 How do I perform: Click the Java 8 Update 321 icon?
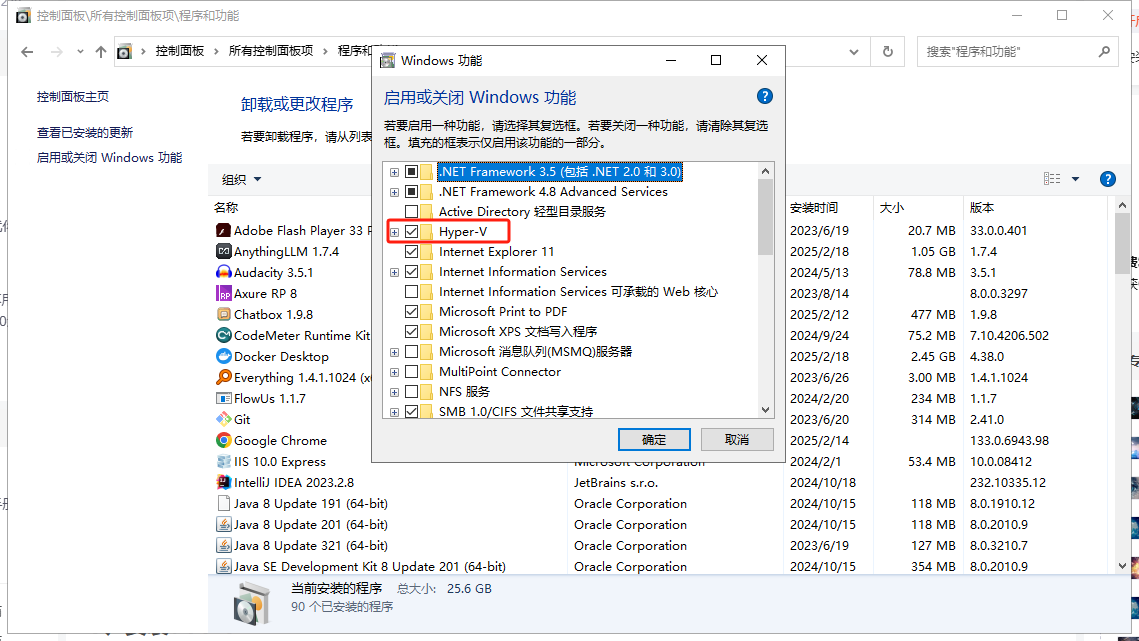pyautogui.click(x=224, y=546)
